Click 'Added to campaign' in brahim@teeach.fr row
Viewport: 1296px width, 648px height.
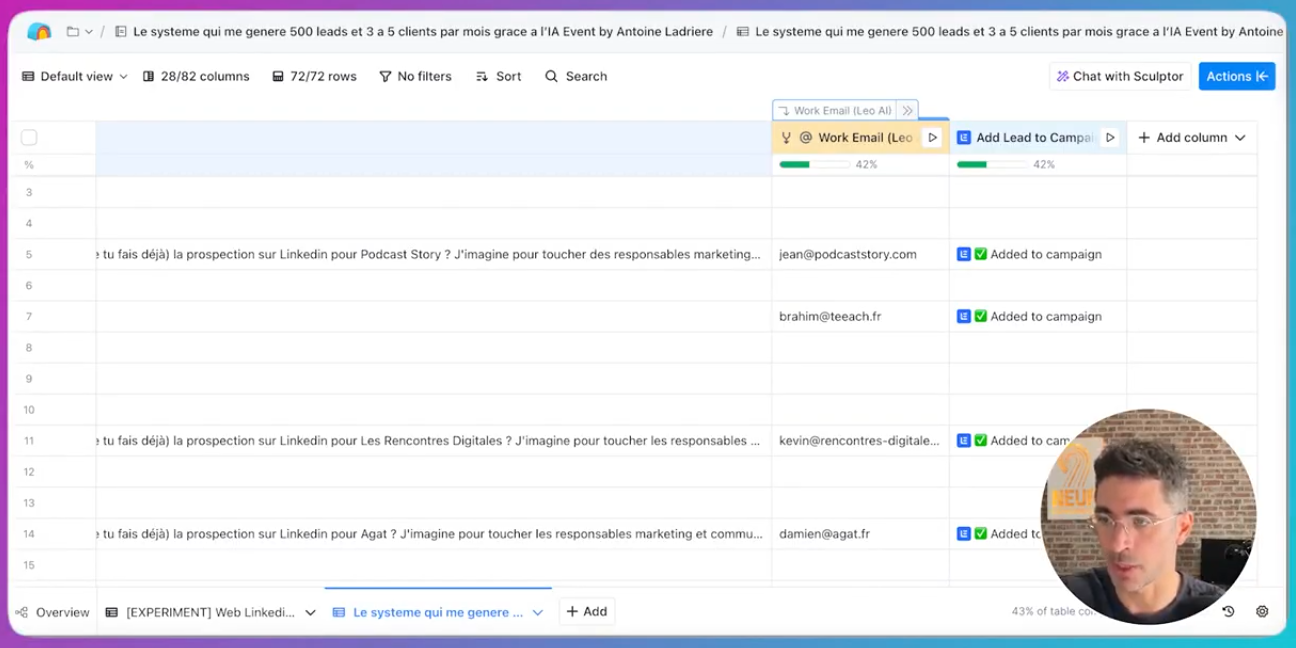[1046, 316]
